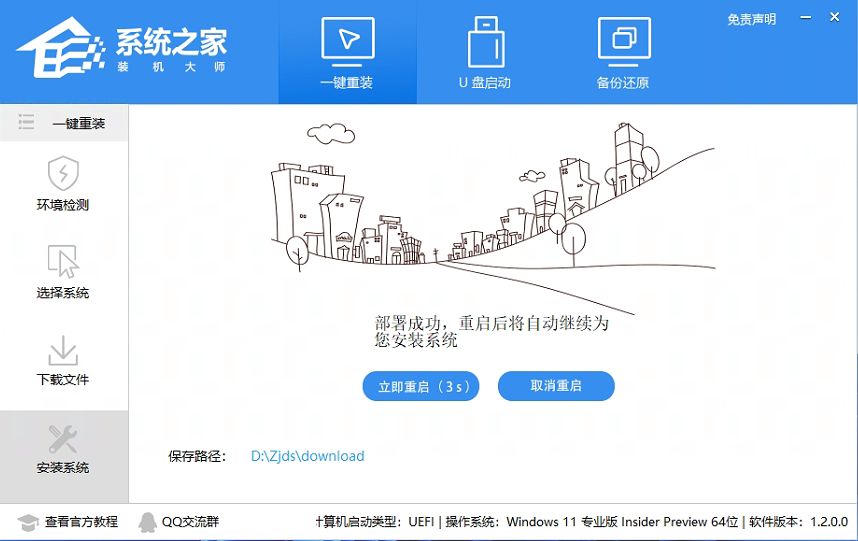Close the 系统之家 installer window

point(835,18)
